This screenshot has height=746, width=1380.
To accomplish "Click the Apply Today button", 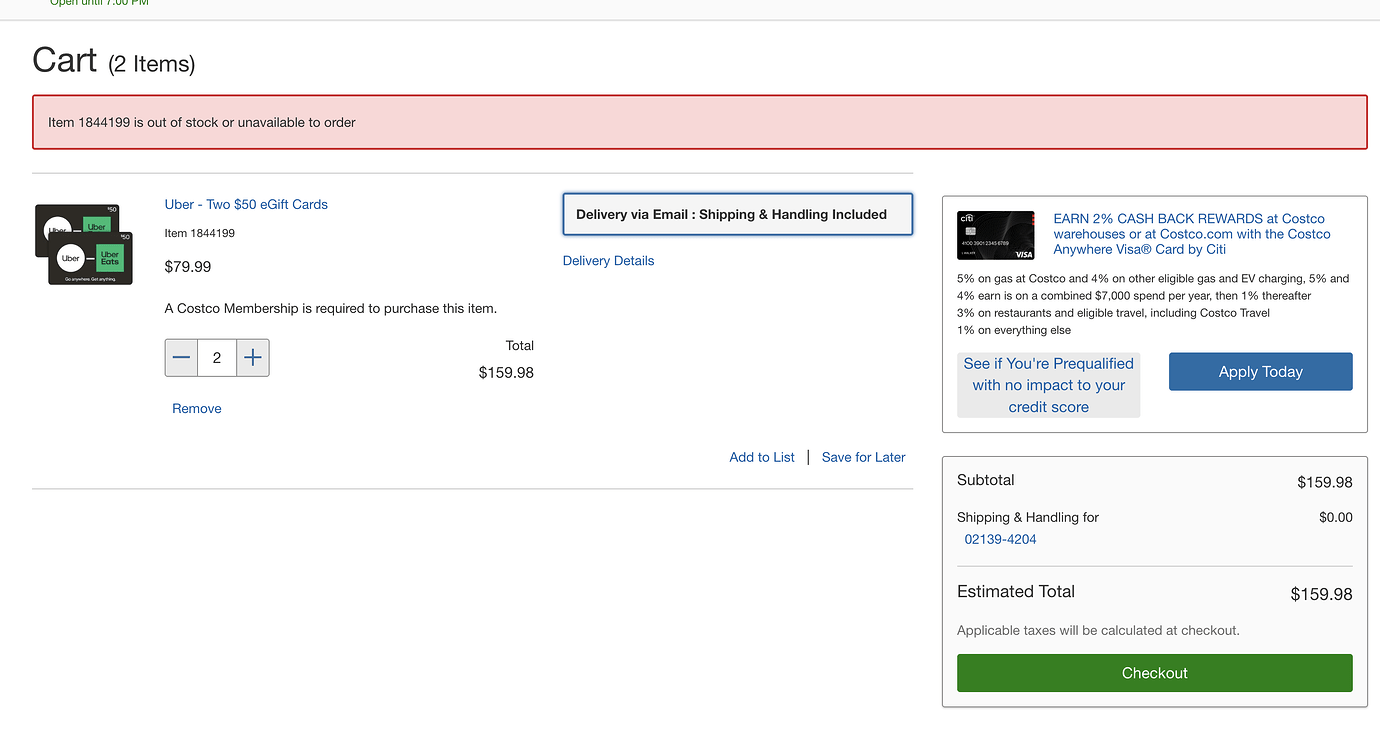I will click(x=1260, y=372).
